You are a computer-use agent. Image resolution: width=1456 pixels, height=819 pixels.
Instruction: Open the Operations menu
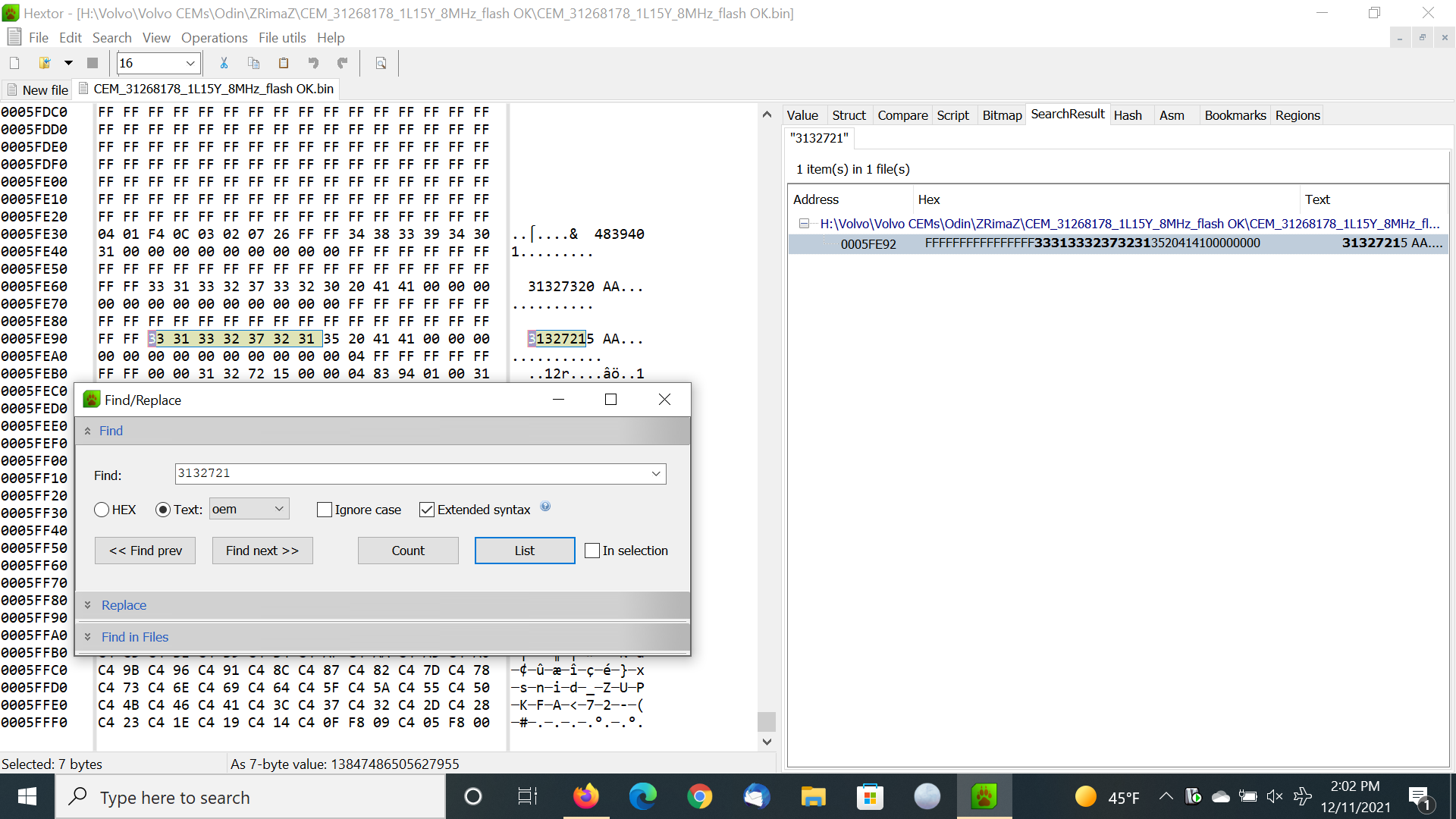pyautogui.click(x=214, y=38)
